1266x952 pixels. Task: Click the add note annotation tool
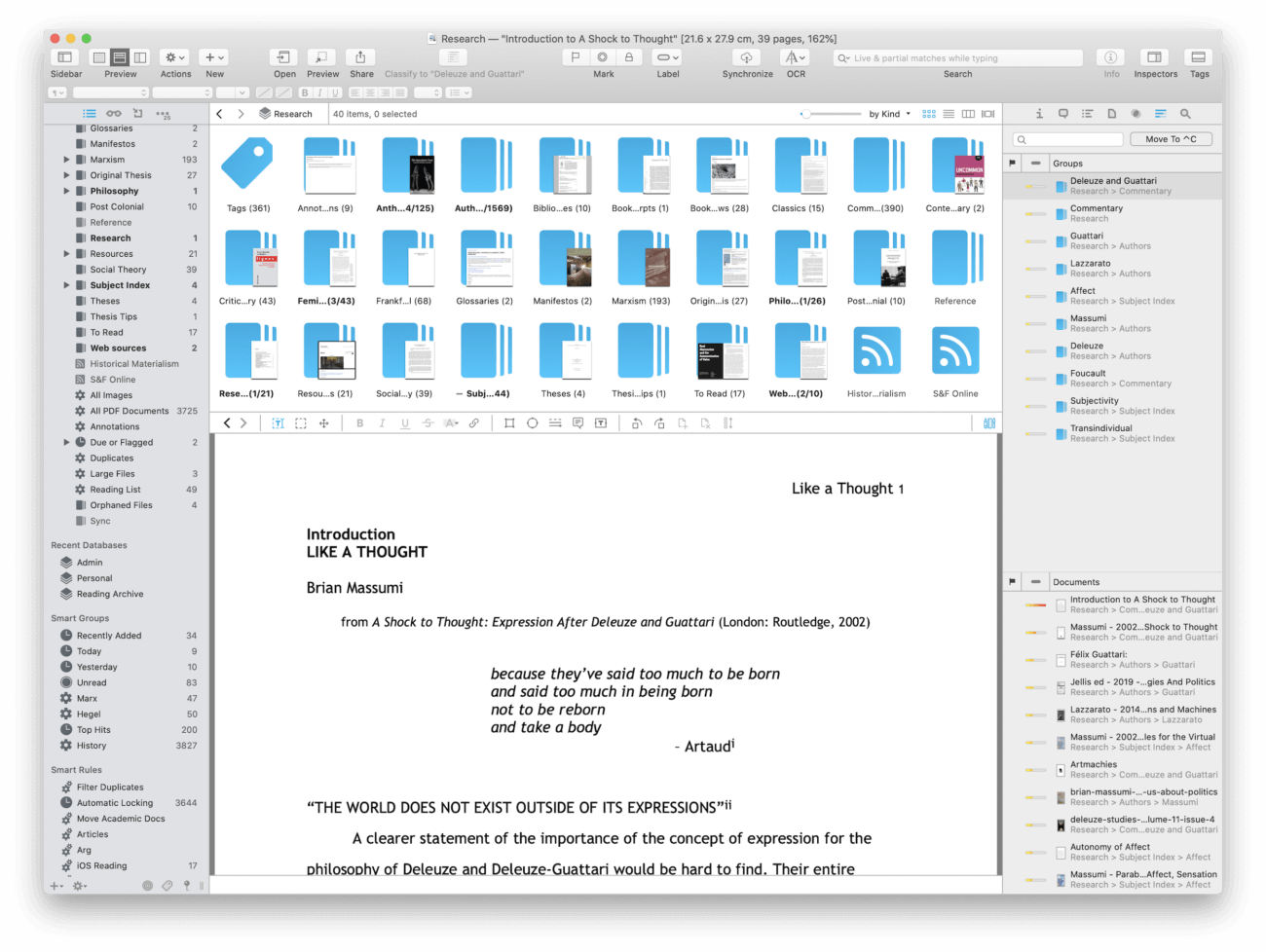coord(577,423)
